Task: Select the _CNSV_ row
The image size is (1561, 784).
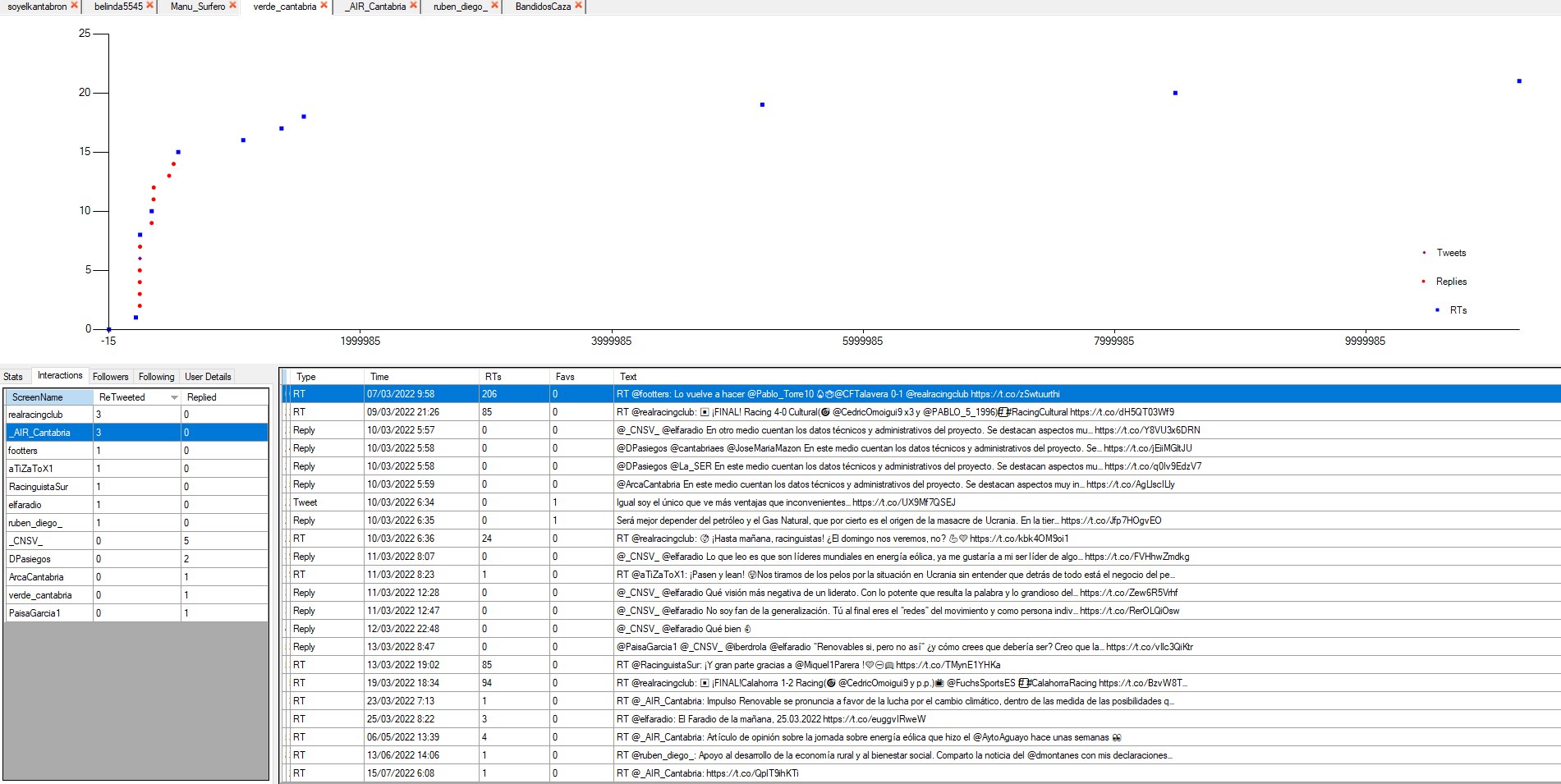Action: coord(137,541)
